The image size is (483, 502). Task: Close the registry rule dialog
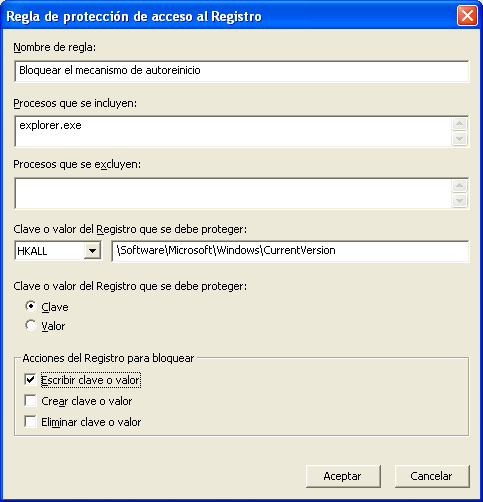pyautogui.click(x=467, y=16)
